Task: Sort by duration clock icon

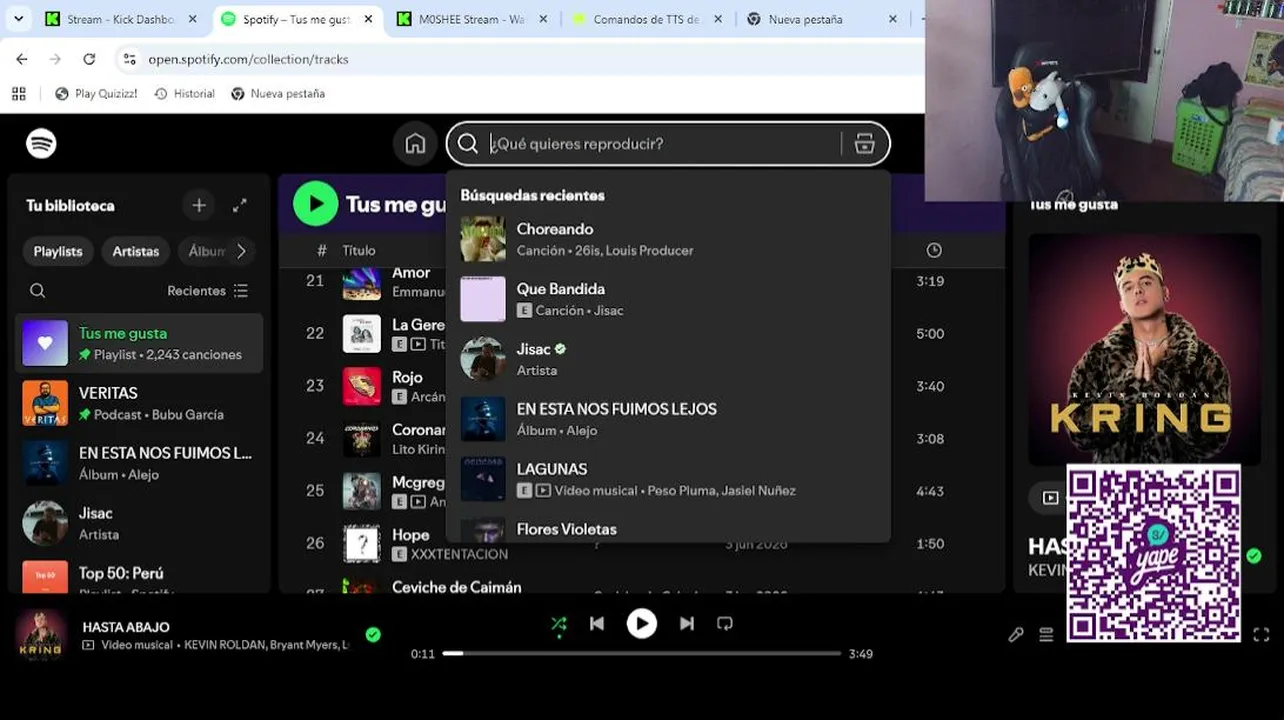Action: pos(934,250)
